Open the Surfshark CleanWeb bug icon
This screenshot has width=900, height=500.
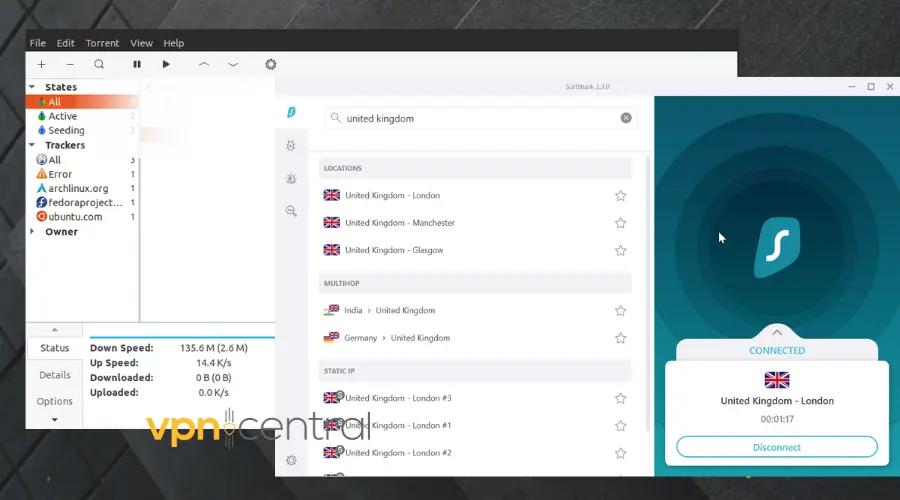(291, 146)
